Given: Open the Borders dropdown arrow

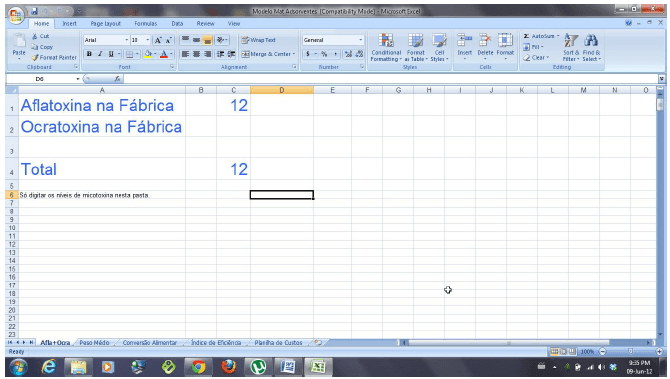Looking at the screenshot, I should tap(137, 54).
